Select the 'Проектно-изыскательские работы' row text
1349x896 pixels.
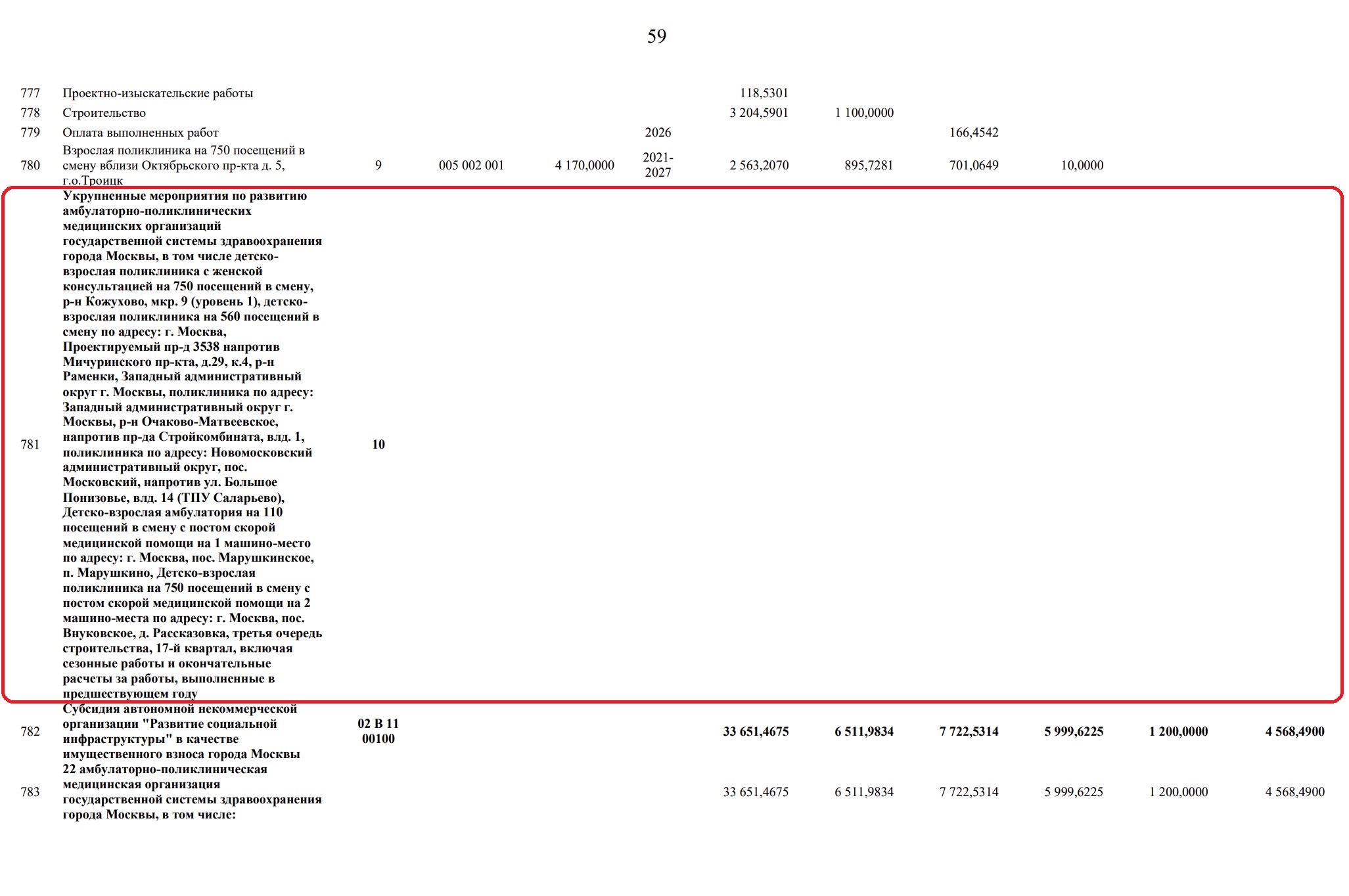click(158, 93)
